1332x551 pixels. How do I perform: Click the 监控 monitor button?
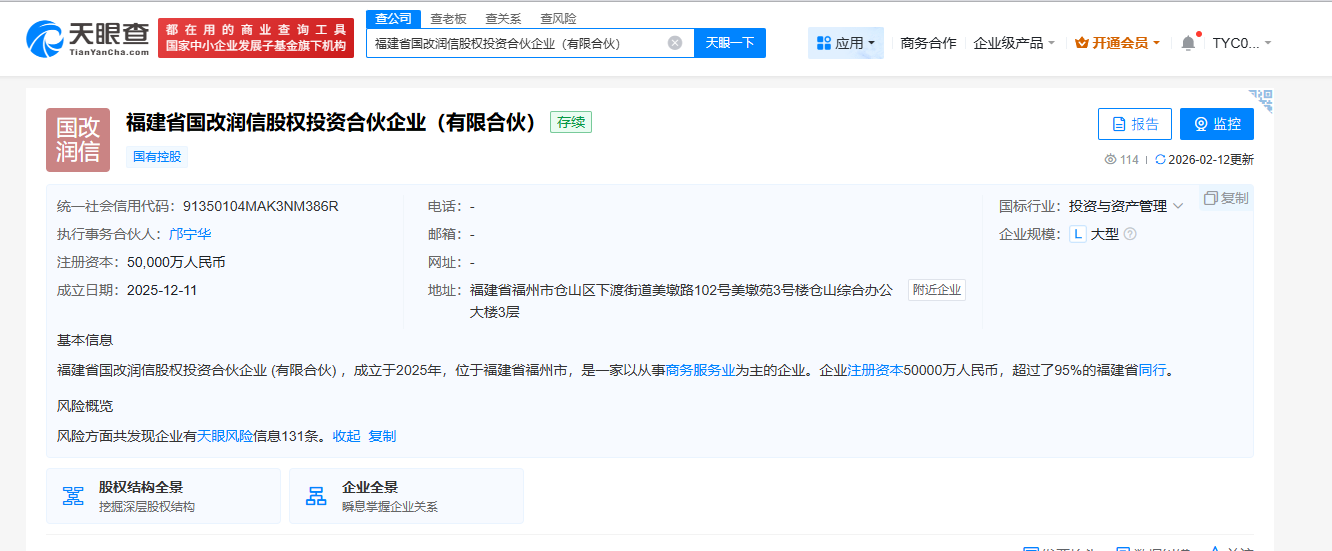click(x=1216, y=124)
